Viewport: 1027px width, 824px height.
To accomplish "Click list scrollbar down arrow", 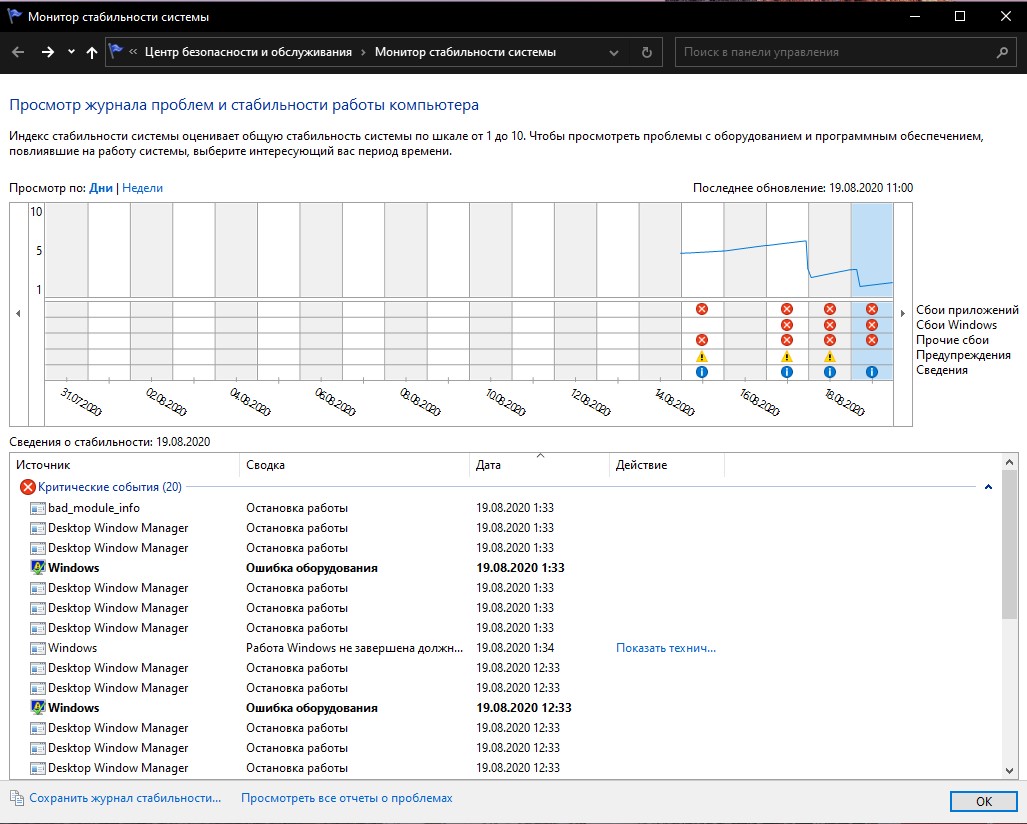I will coord(1009,770).
